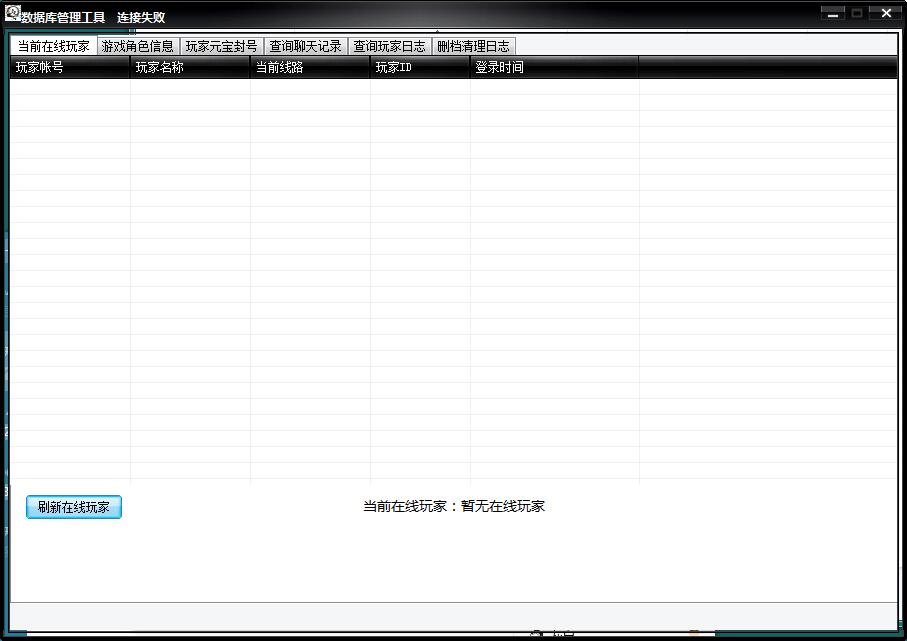Minimize the database tool window

click(832, 14)
